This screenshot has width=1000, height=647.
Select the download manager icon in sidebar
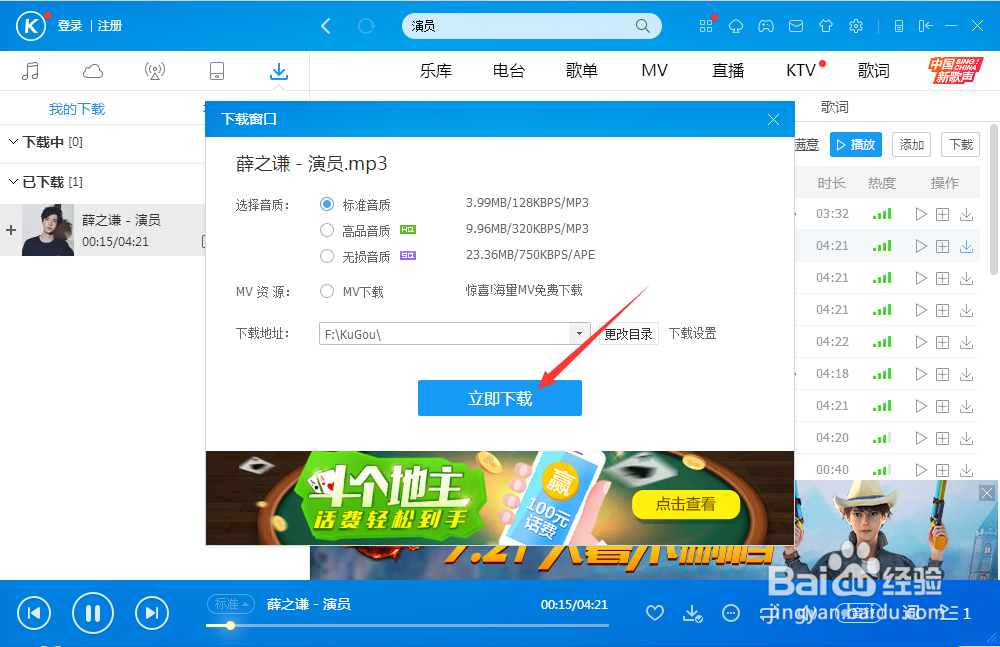279,70
